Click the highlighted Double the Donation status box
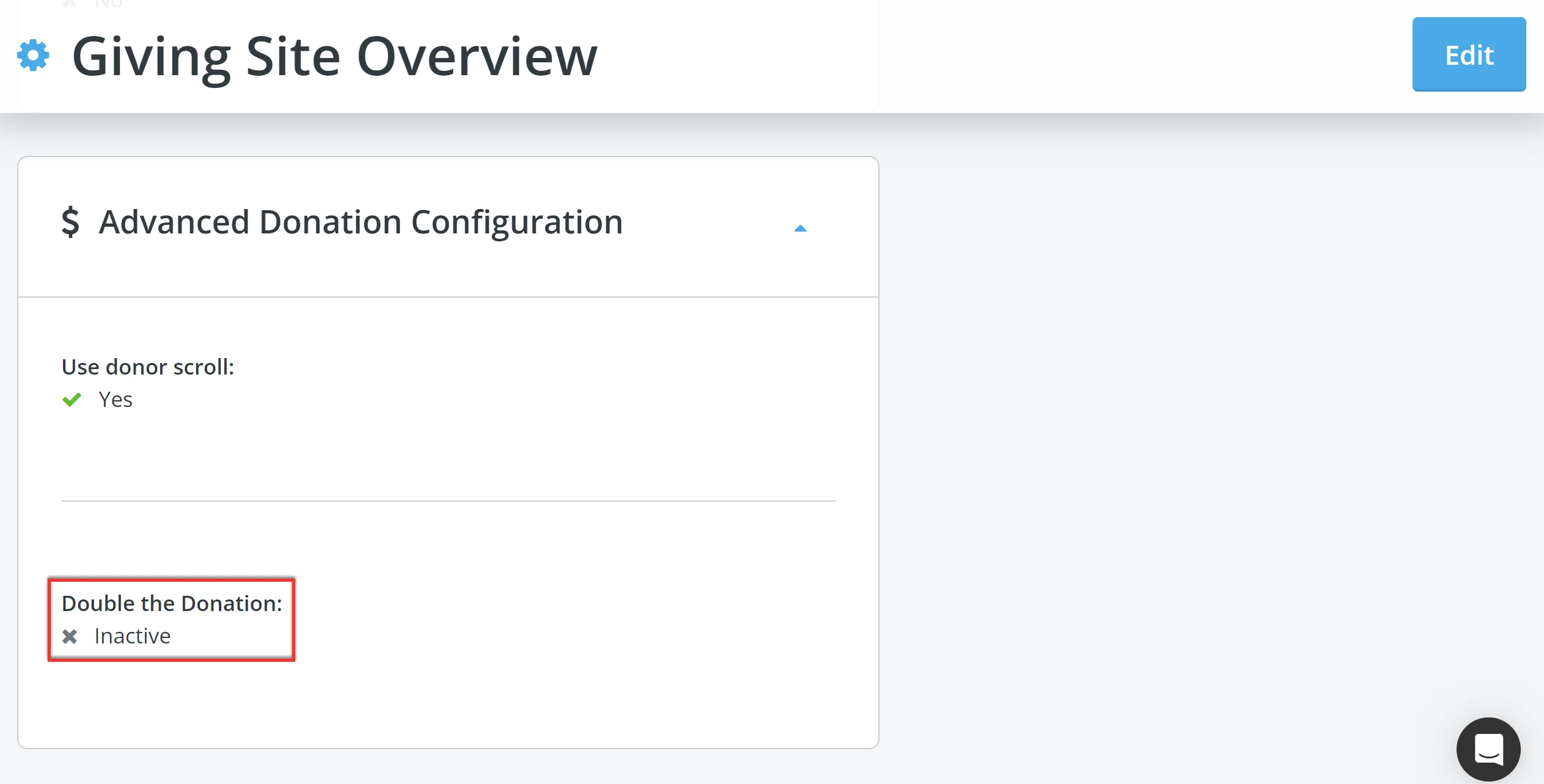The width and height of the screenshot is (1544, 784). (x=172, y=620)
